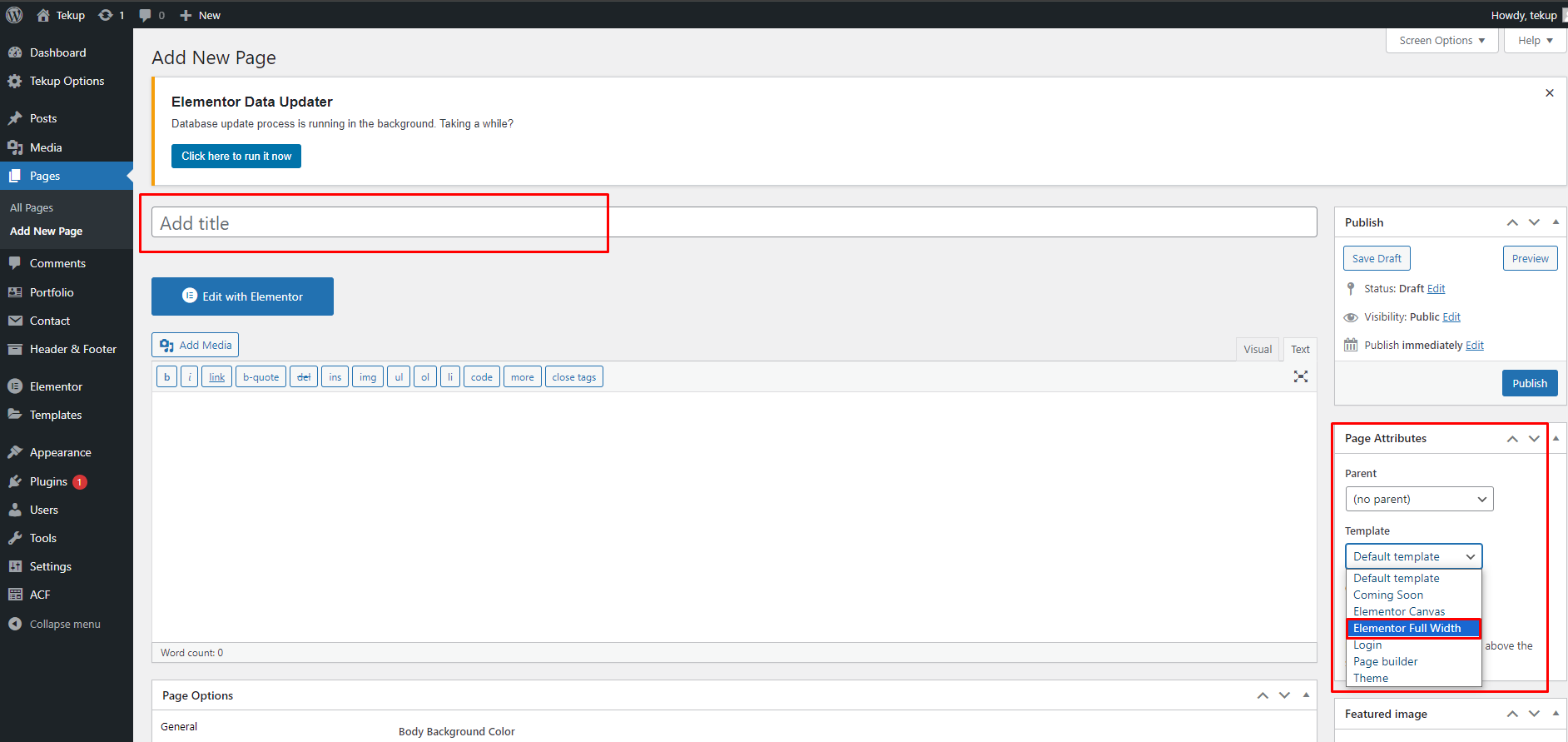Open Tekup Options in sidebar
The image size is (1568, 742).
click(x=67, y=81)
